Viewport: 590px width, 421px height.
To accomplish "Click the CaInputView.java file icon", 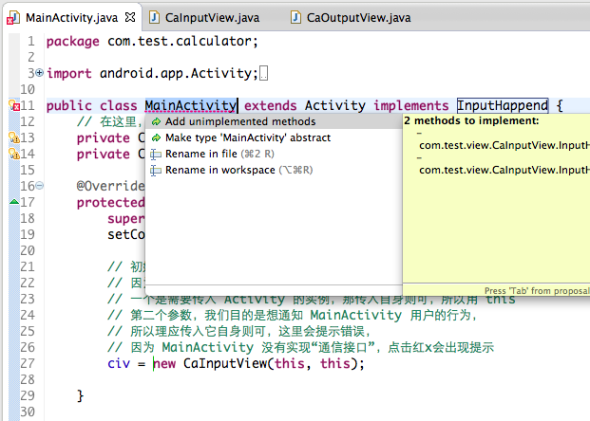I will (154, 17).
